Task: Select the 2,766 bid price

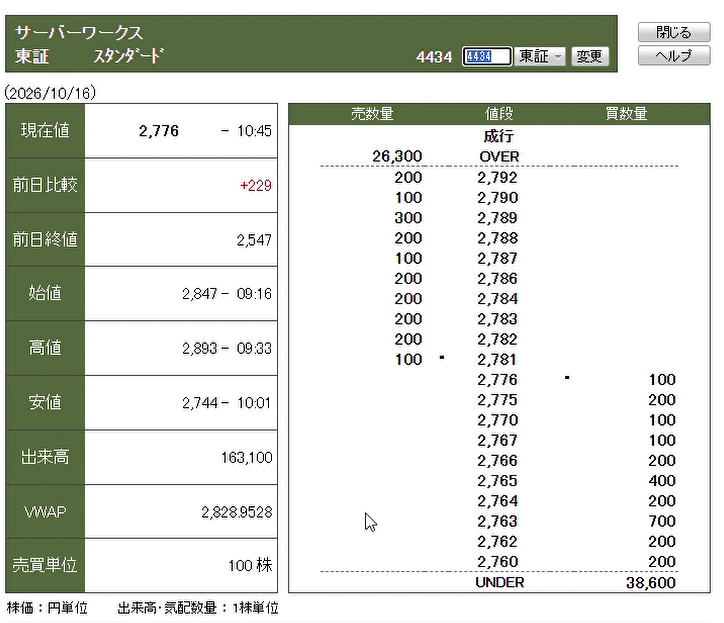Action: (x=497, y=461)
